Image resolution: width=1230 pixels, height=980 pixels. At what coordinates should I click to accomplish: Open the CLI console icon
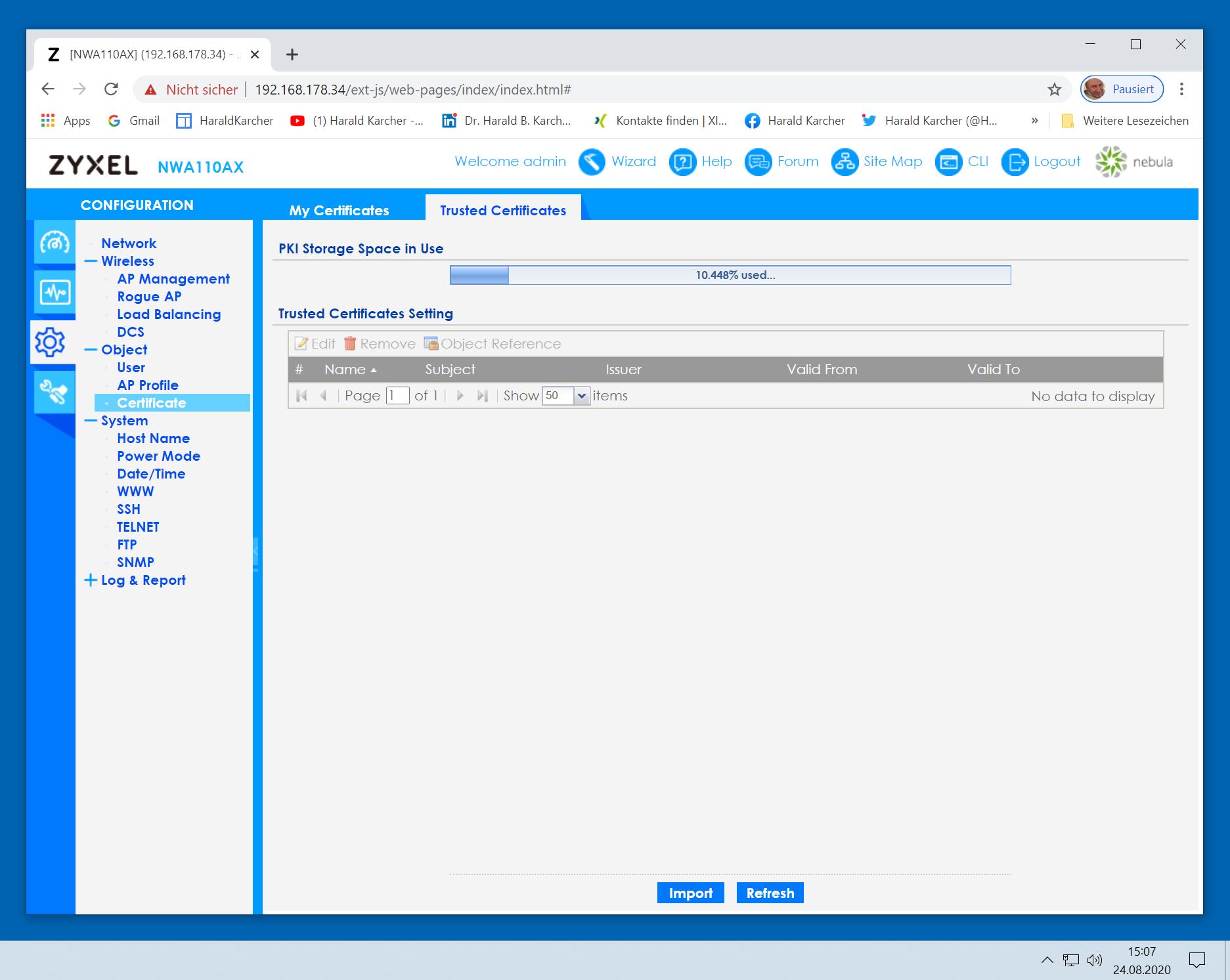(x=948, y=162)
